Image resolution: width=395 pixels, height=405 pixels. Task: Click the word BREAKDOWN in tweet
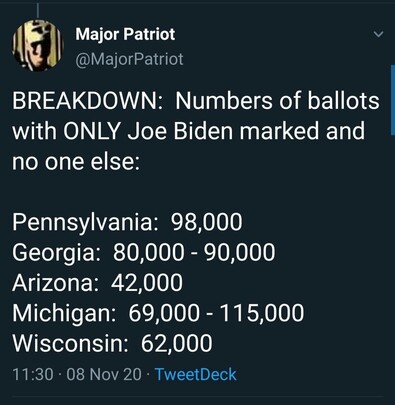click(x=84, y=101)
